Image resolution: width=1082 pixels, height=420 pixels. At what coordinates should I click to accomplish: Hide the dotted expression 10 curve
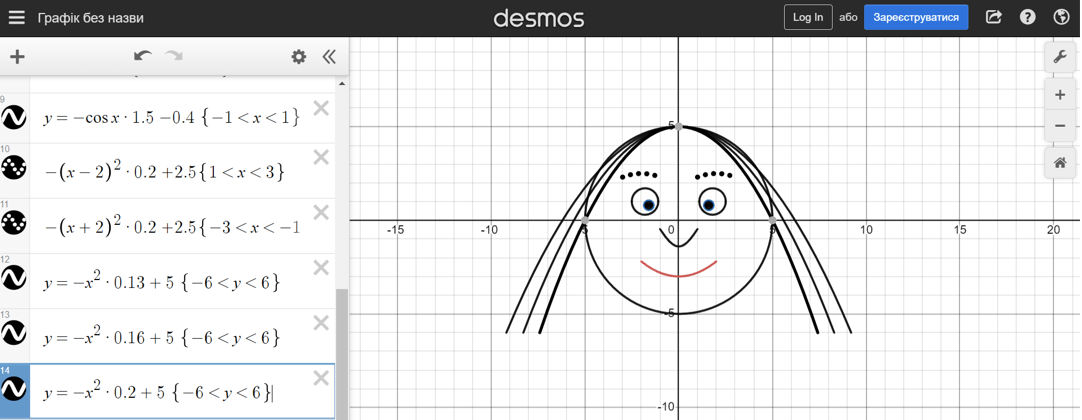tap(14, 171)
